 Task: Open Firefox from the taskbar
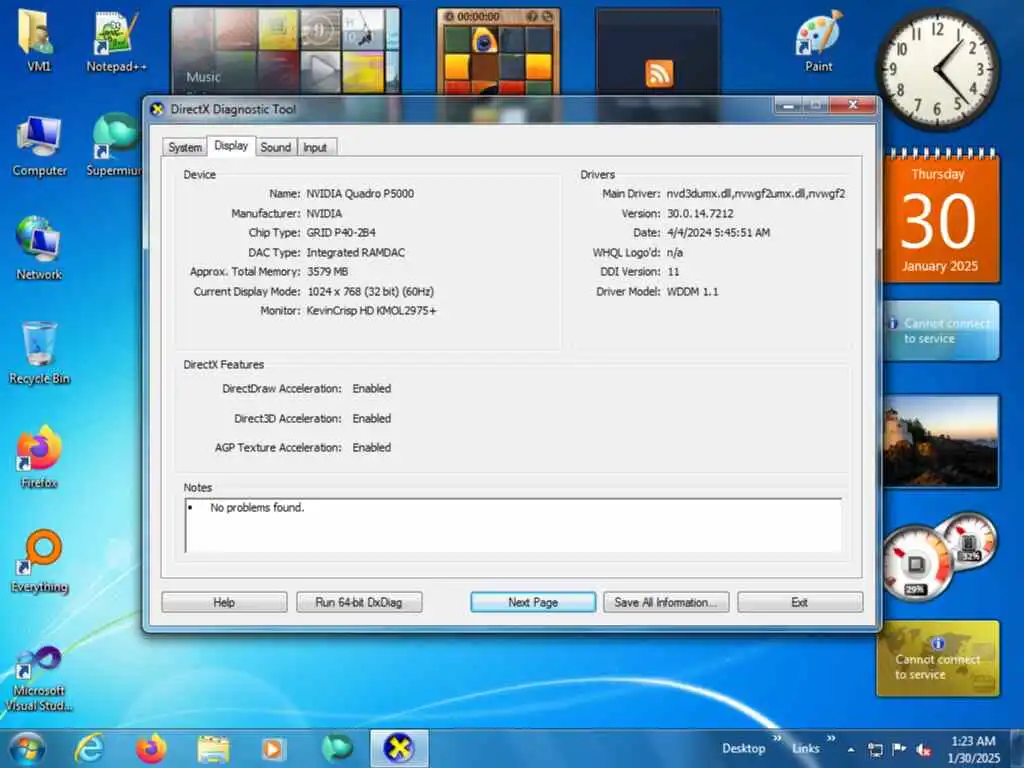click(x=151, y=748)
